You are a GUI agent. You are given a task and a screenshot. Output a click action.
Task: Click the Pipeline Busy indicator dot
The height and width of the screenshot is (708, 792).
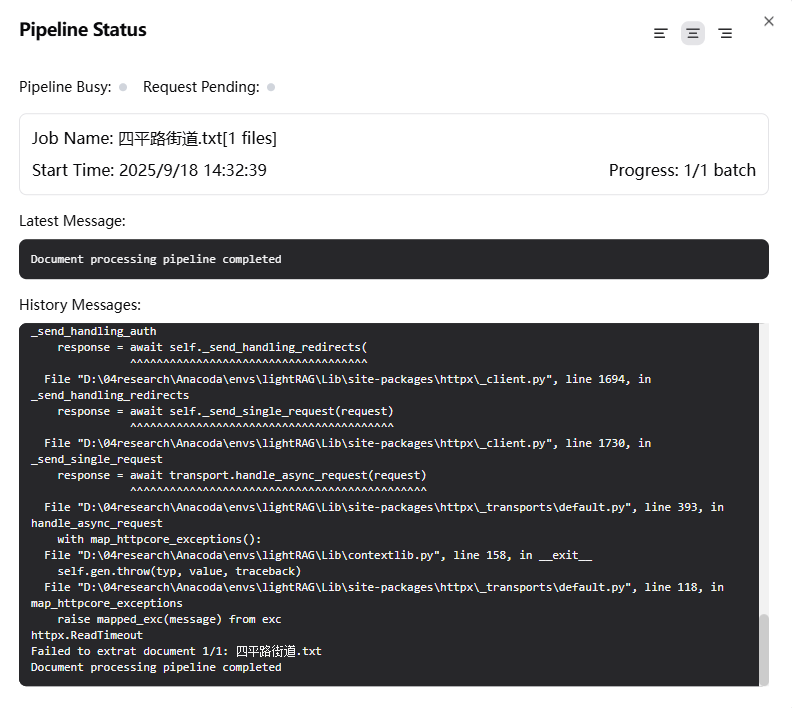pyautogui.click(x=123, y=87)
